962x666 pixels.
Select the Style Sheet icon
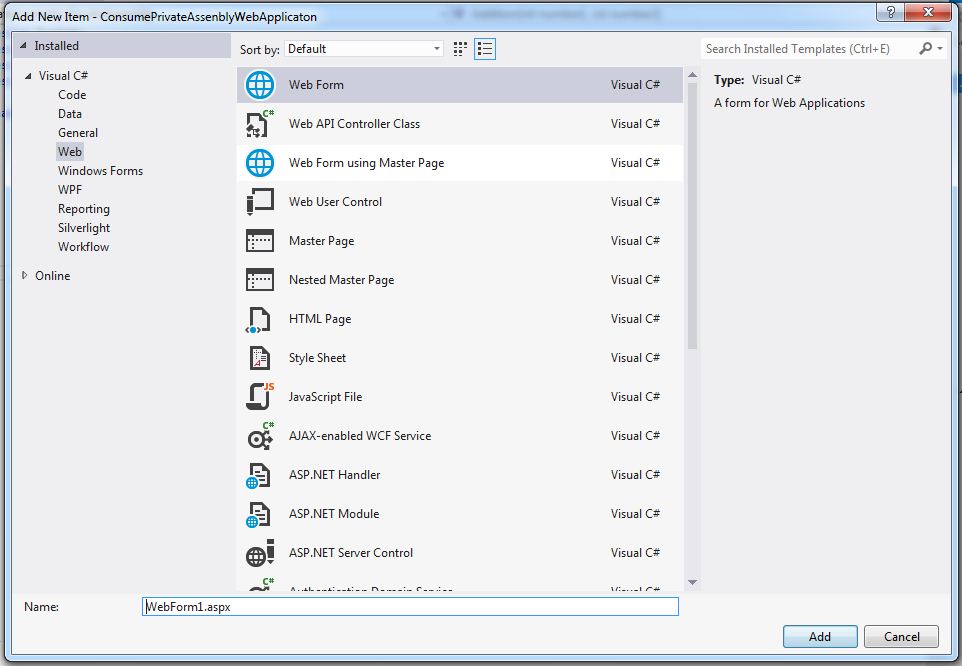coord(260,358)
